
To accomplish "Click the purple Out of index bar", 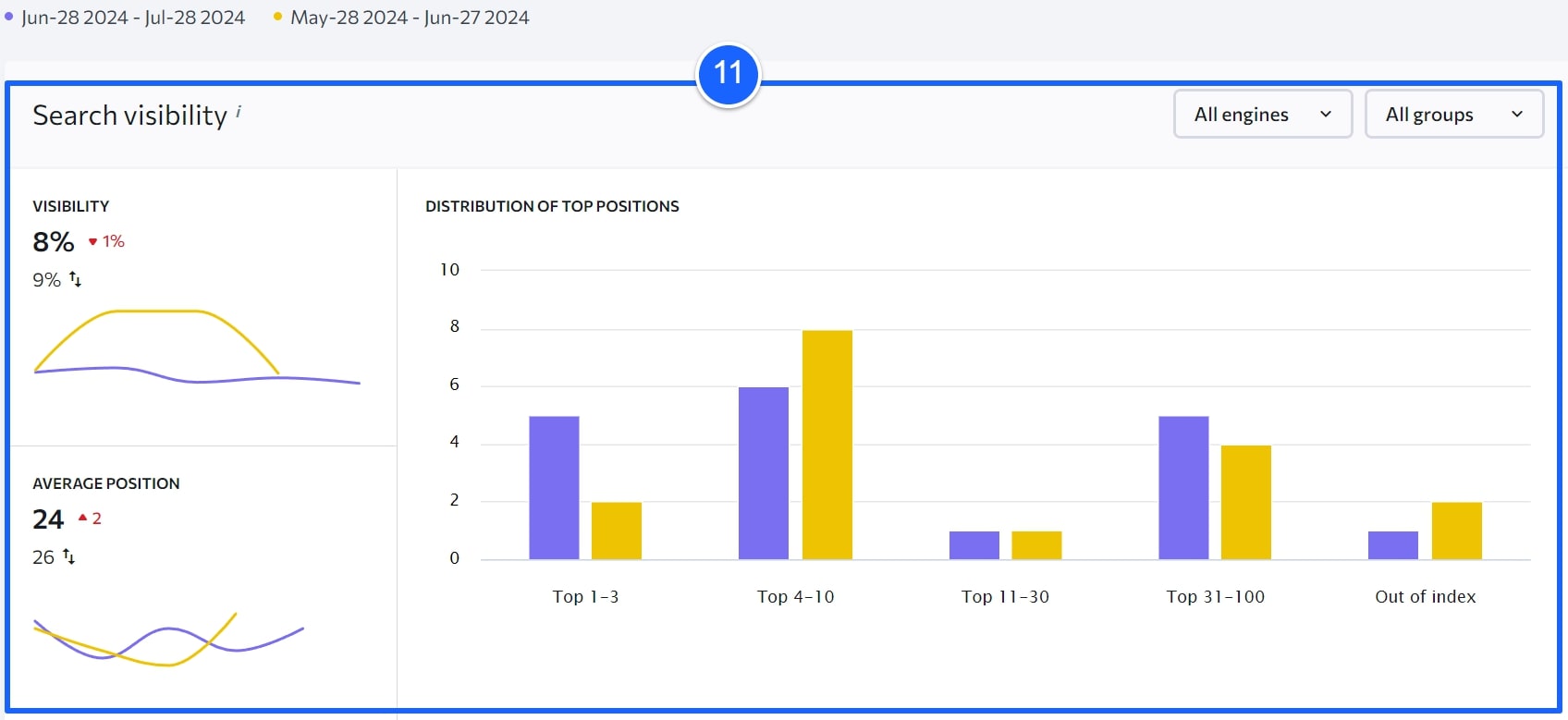I will (1393, 545).
